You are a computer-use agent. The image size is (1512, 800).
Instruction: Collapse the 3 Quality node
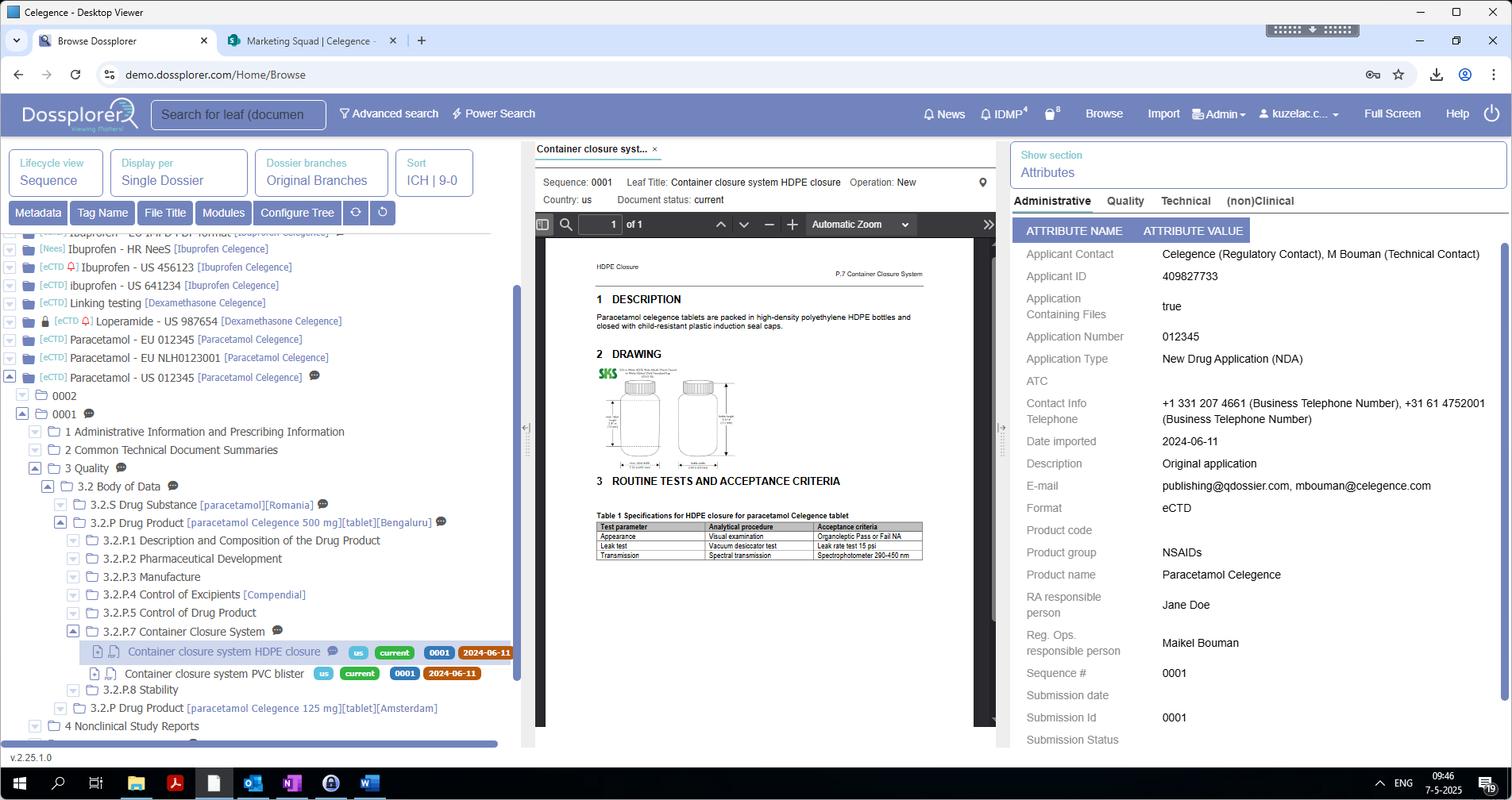pyautogui.click(x=35, y=468)
